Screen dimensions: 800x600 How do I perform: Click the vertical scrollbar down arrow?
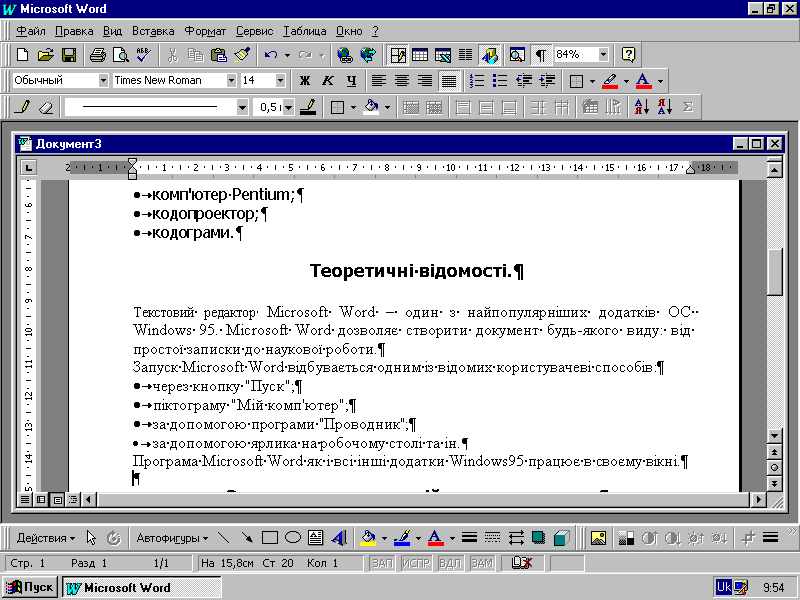774,436
